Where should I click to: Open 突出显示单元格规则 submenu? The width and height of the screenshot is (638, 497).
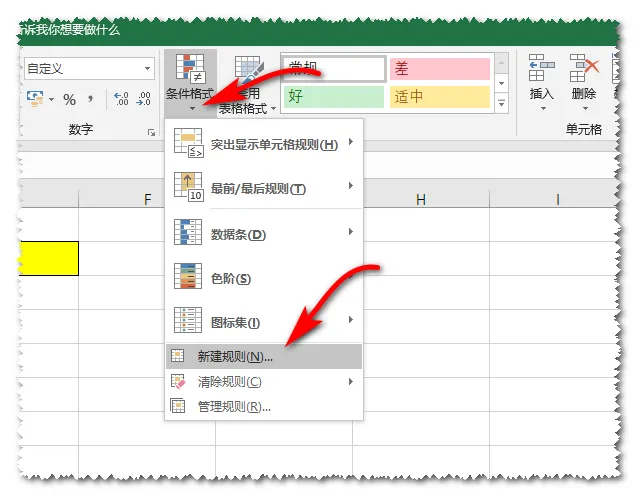[264, 143]
